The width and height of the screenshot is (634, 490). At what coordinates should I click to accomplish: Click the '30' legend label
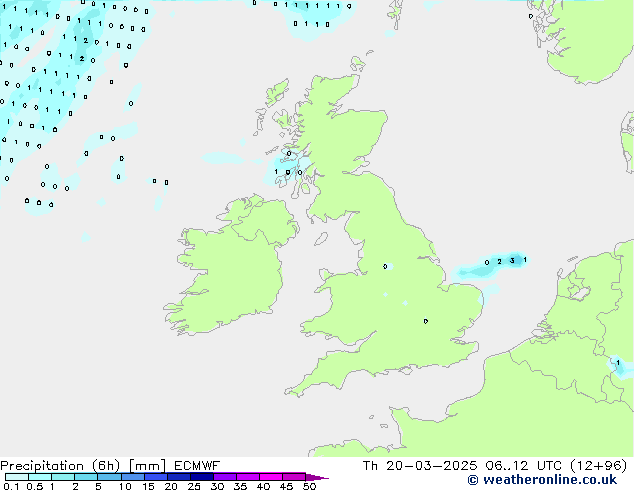pos(217,486)
